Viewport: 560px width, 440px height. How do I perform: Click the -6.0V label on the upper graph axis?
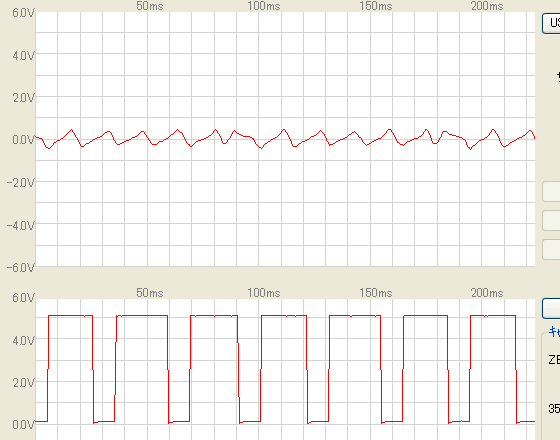[20, 268]
